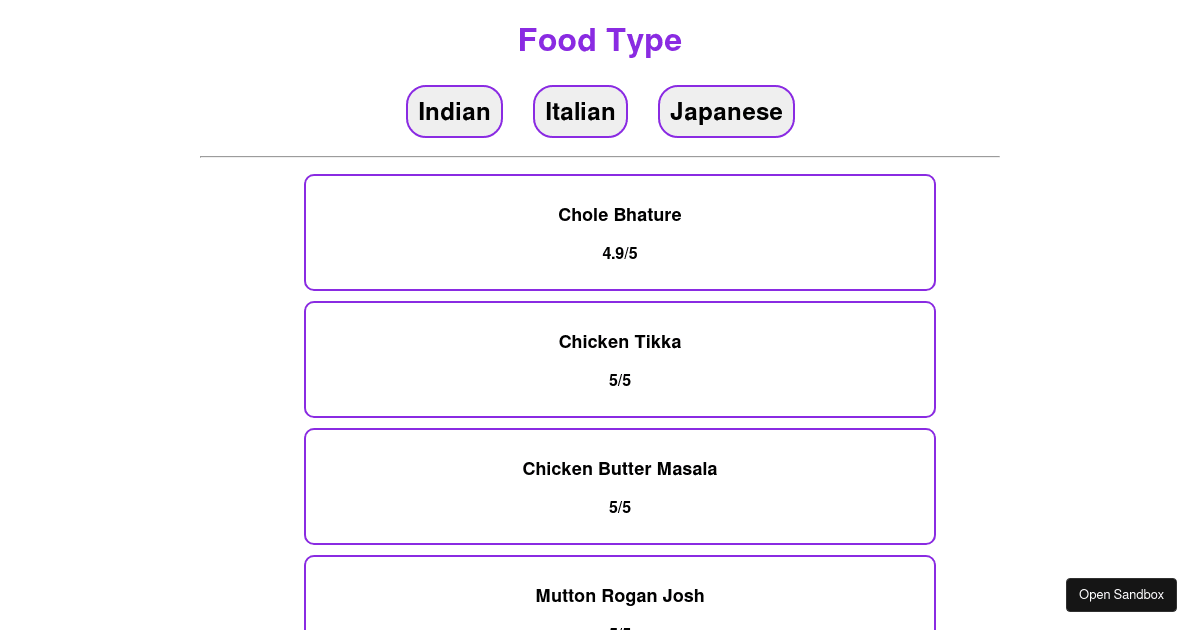Image resolution: width=1200 pixels, height=630 pixels.
Task: Click the purple border of Chicken Tikka card
Action: click(620, 302)
